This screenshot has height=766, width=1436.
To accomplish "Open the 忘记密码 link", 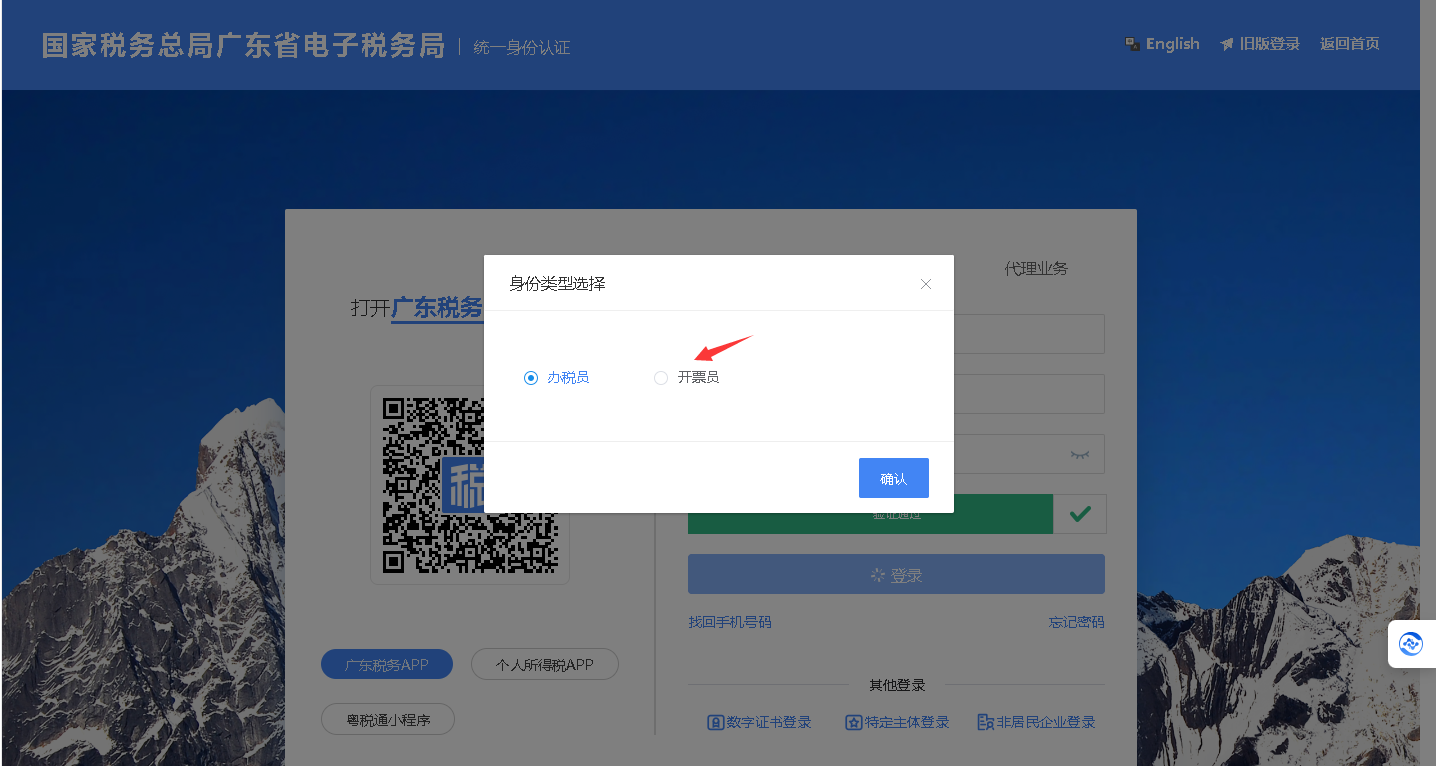I will pos(1076,622).
